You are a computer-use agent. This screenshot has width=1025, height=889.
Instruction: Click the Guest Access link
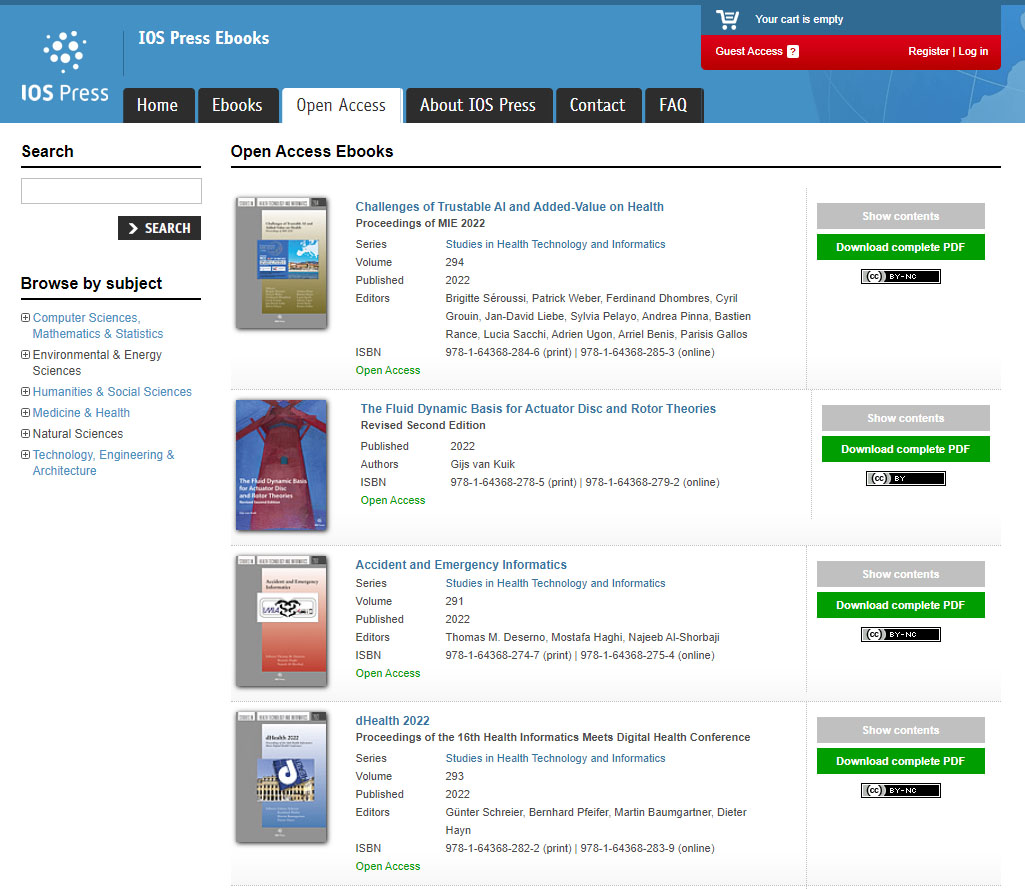748,52
